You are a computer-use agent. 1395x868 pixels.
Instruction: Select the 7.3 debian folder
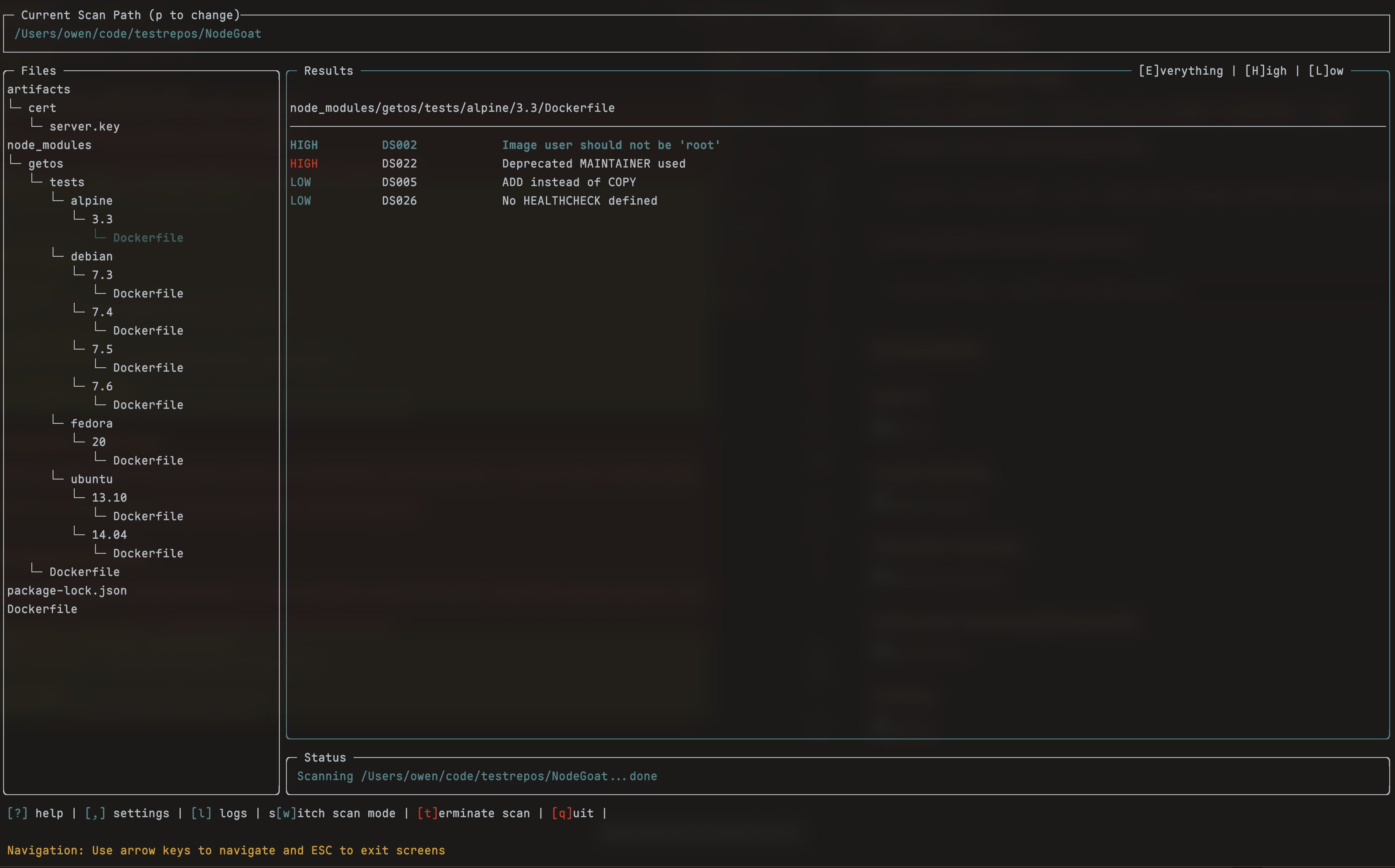point(102,275)
